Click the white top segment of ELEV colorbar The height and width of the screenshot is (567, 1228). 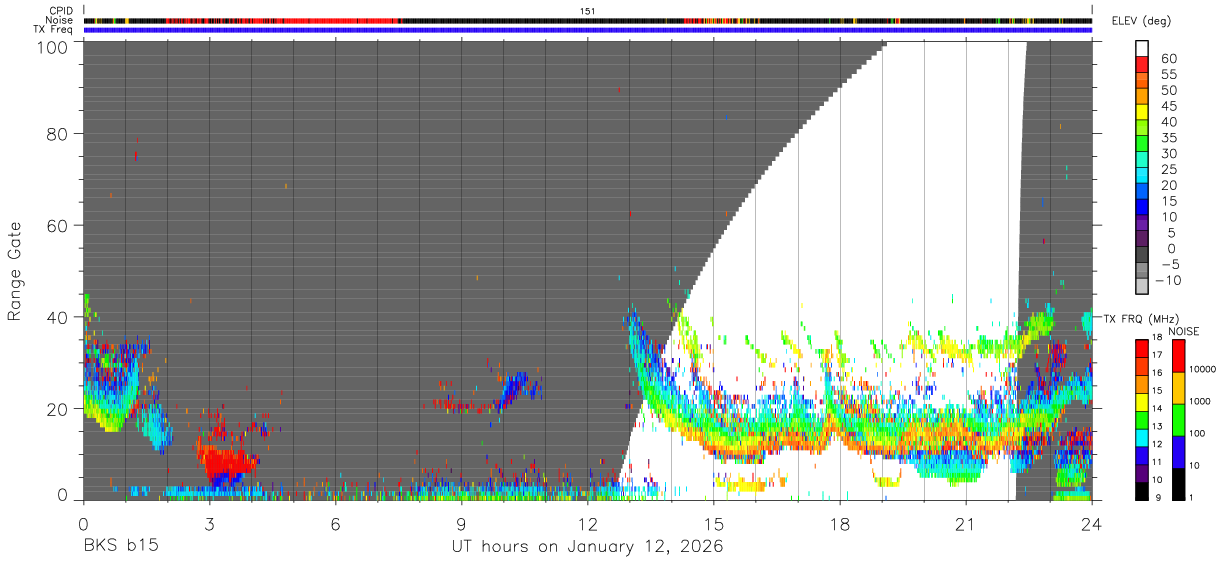pyautogui.click(x=1142, y=48)
